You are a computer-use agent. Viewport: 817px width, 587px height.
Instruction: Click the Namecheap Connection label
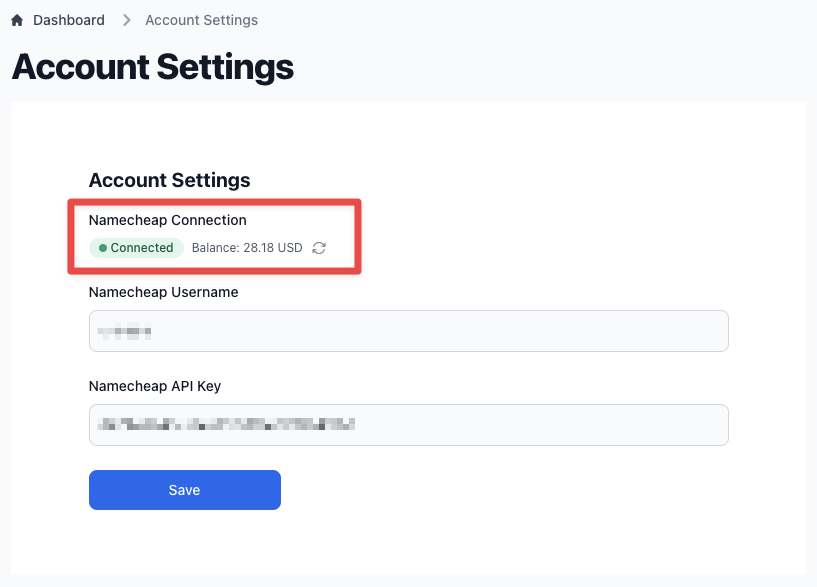(167, 220)
